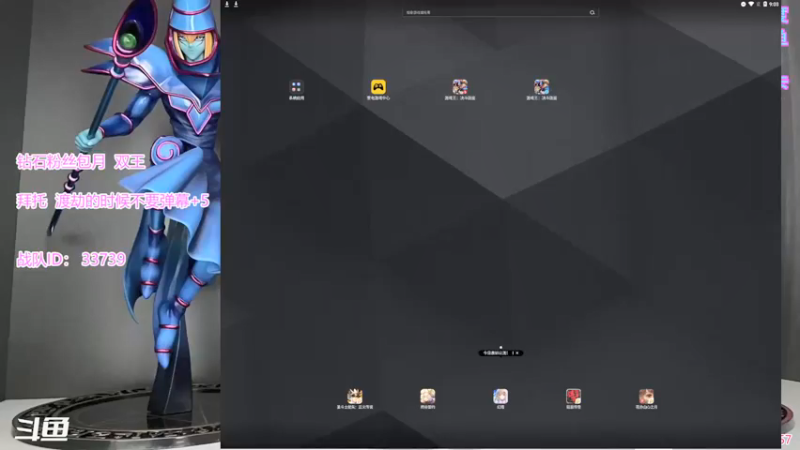Open the left Yu-Gi-Oh Duel Links icon with red badge

(x=460, y=87)
